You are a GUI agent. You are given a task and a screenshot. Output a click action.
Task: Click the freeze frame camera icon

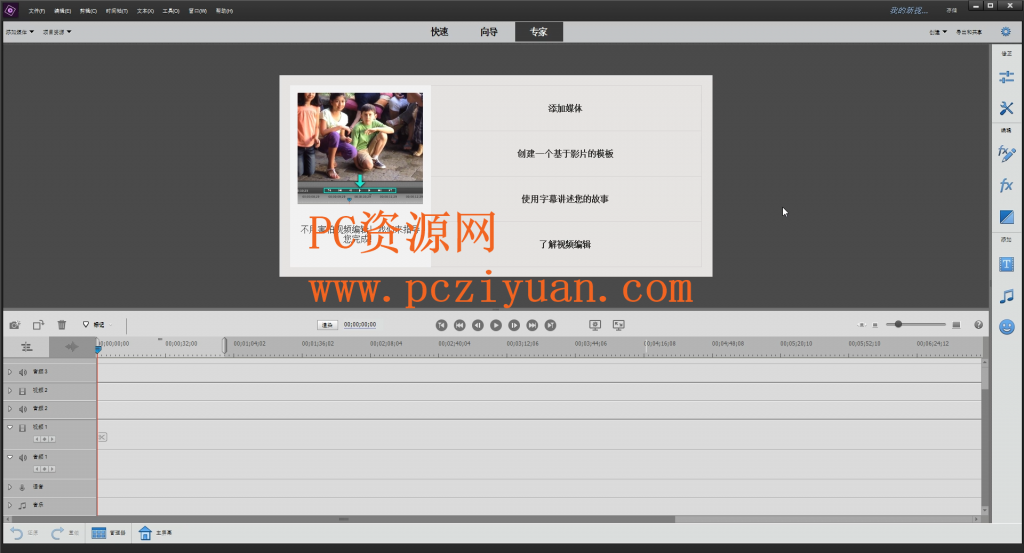15,324
